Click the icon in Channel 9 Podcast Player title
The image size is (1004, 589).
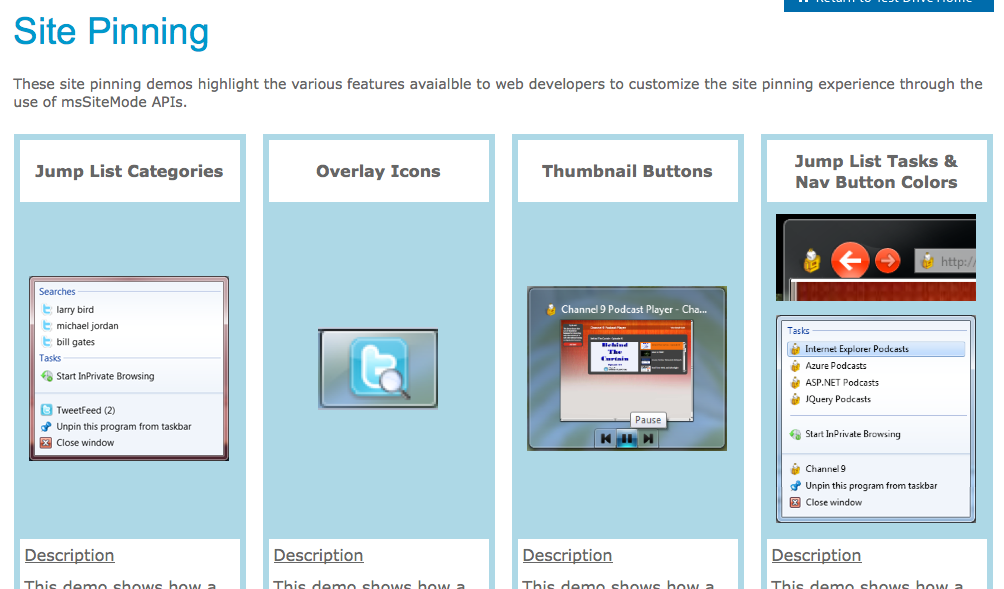point(550,310)
